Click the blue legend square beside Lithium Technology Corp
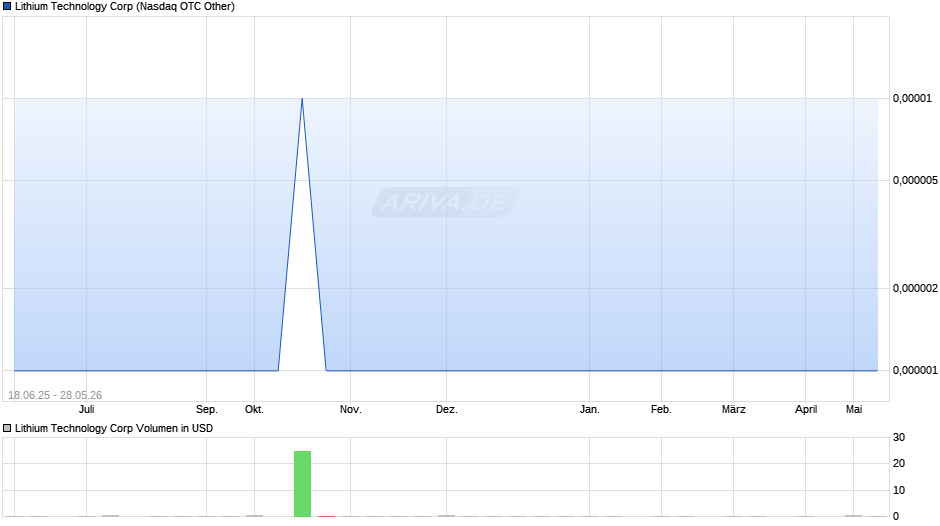Viewport: 940px width, 526px height. click(x=7, y=7)
